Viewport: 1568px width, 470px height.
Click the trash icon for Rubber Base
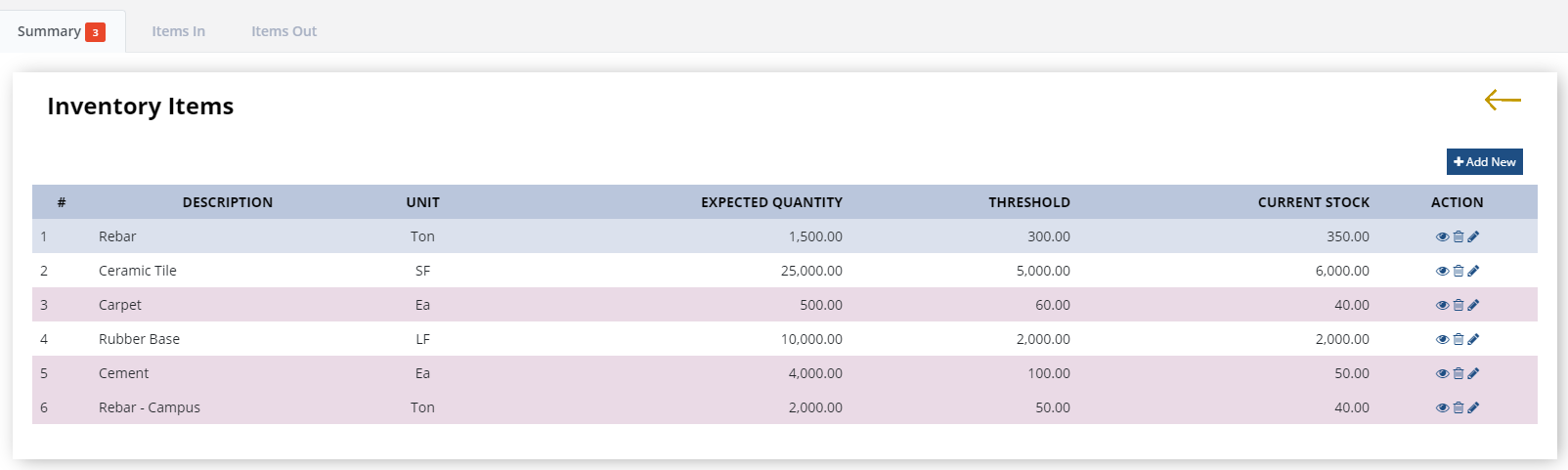tap(1459, 339)
